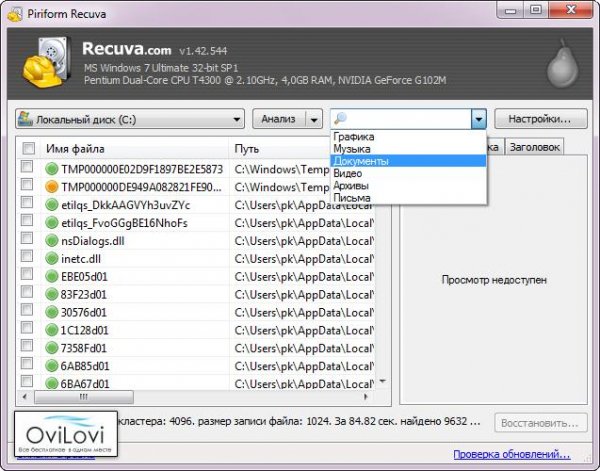Check the box for 83F23d01
The height and width of the screenshot is (471, 600).
tap(27, 292)
